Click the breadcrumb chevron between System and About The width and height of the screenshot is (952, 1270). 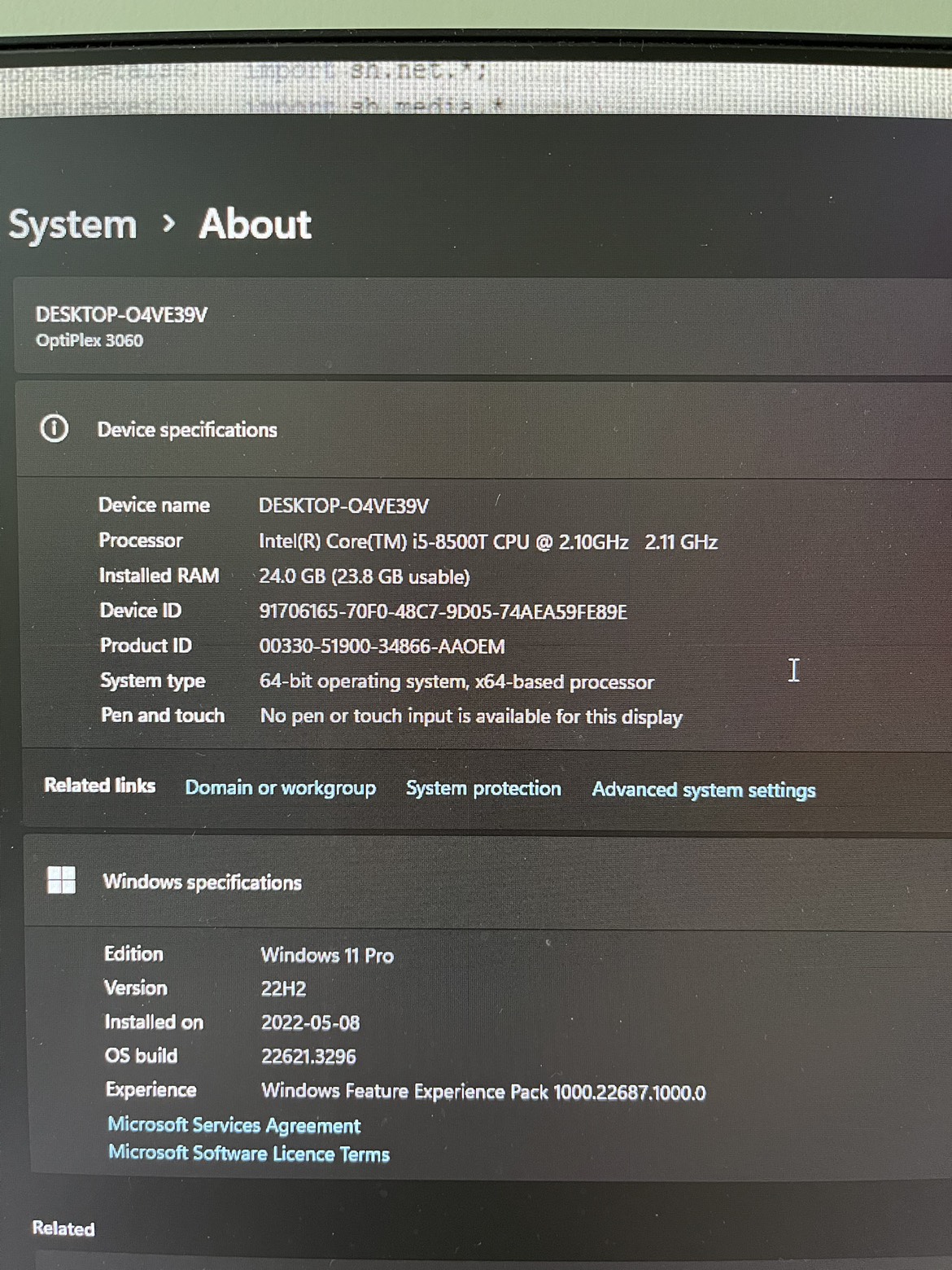[x=168, y=223]
